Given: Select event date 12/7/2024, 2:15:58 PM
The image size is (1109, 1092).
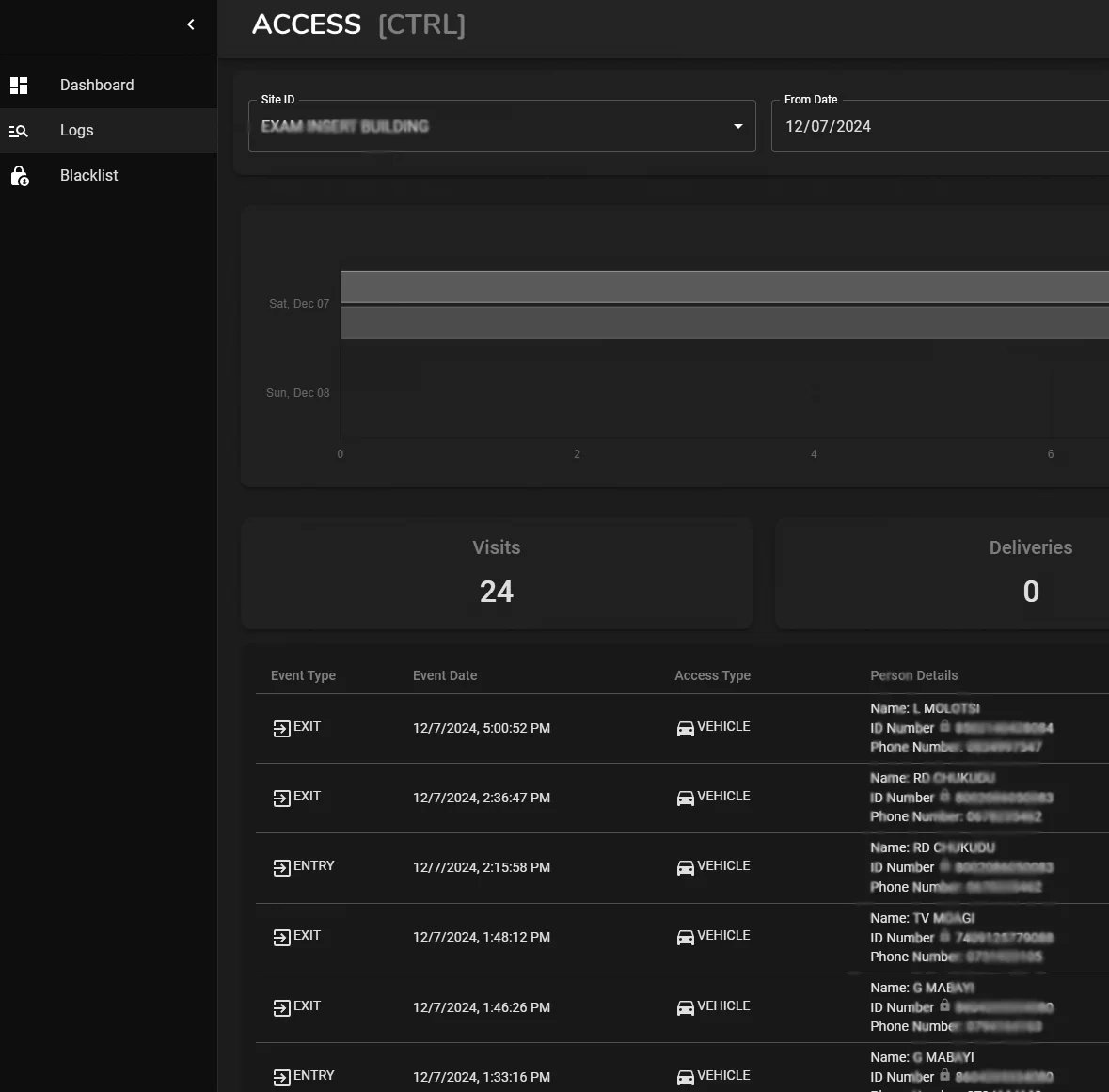Looking at the screenshot, I should click(482, 868).
